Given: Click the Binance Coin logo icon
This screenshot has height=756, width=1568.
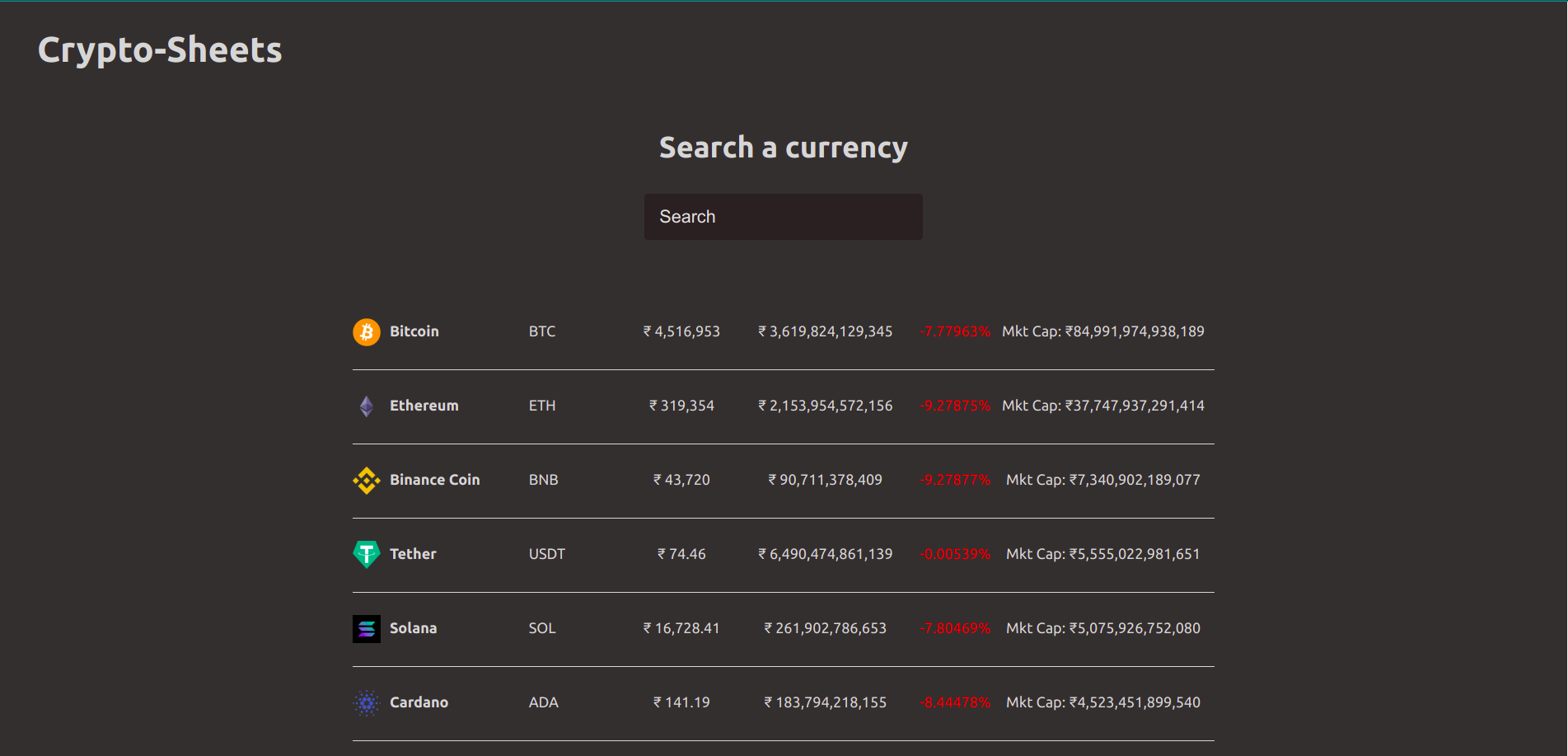Looking at the screenshot, I should (x=367, y=481).
